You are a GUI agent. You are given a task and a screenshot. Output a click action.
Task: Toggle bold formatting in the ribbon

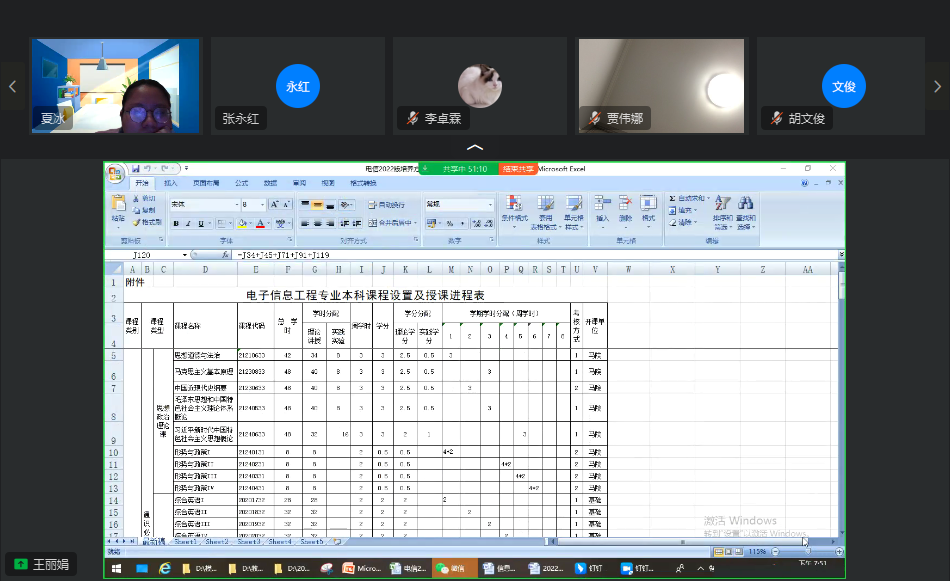click(x=175, y=223)
